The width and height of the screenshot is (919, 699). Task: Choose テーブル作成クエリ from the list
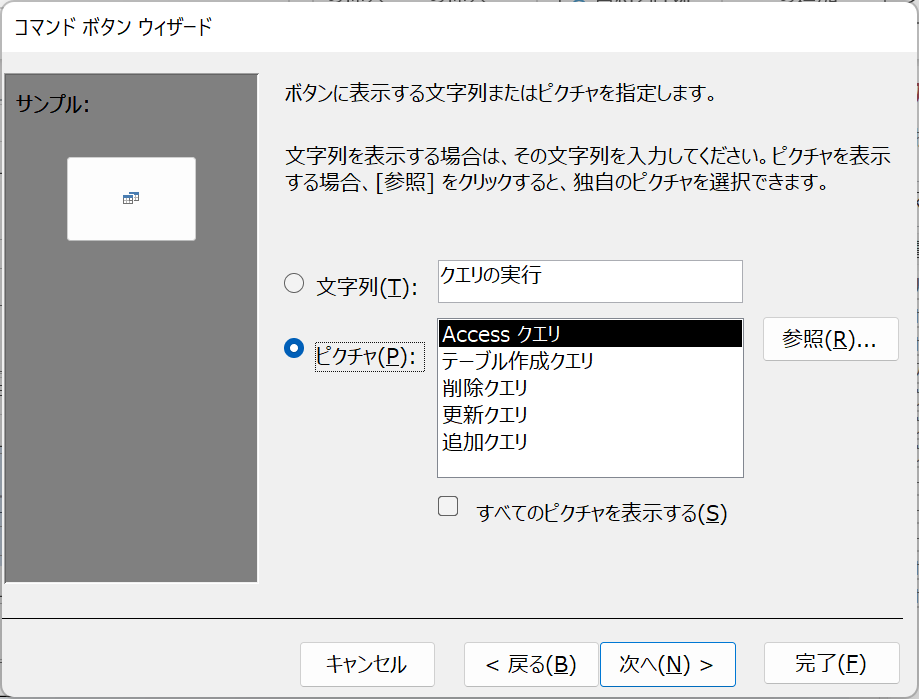(x=590, y=361)
